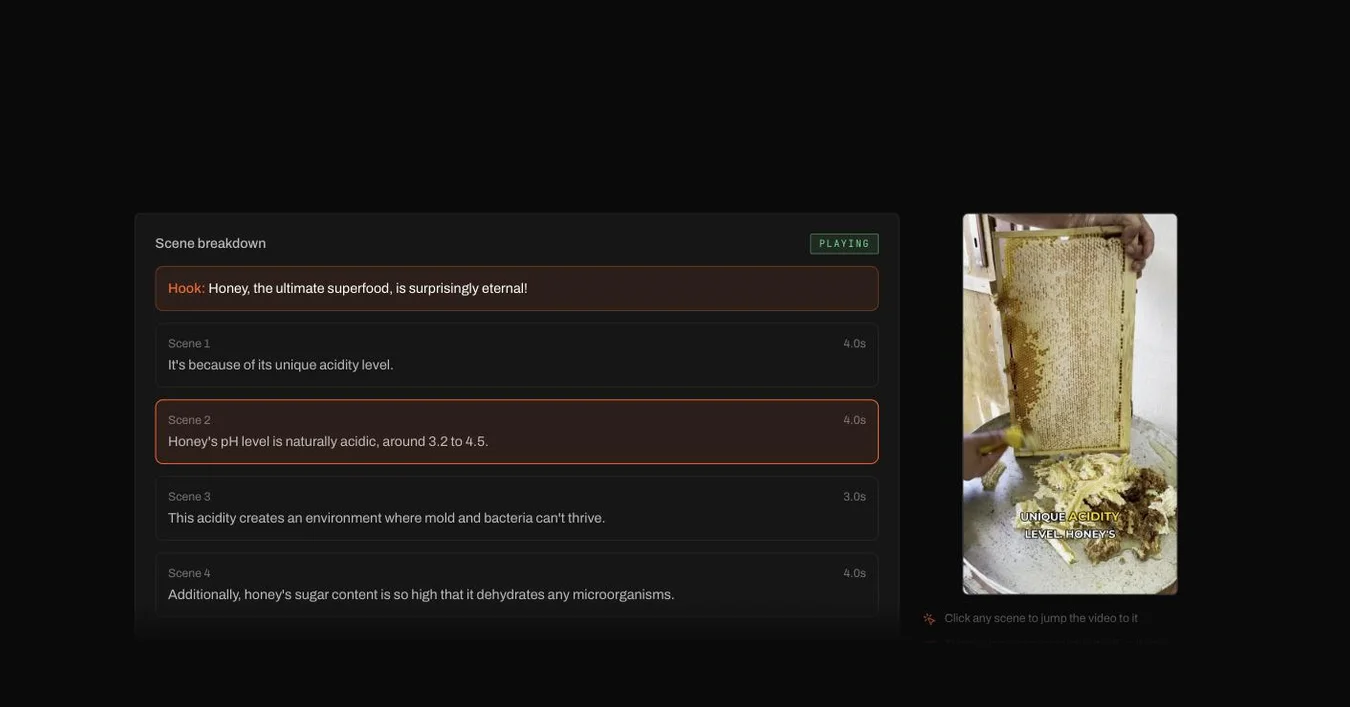Click the 'Scene 2' label

[x=189, y=420]
